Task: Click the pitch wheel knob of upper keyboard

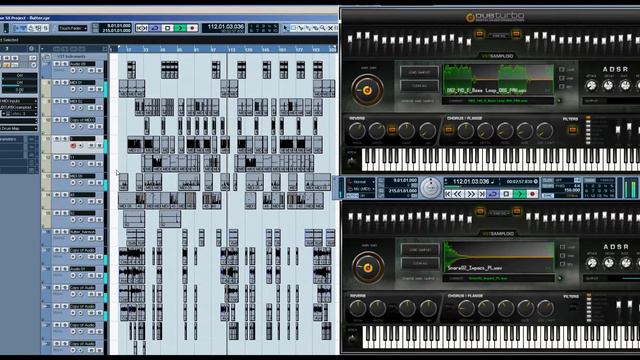Action: click(x=352, y=162)
